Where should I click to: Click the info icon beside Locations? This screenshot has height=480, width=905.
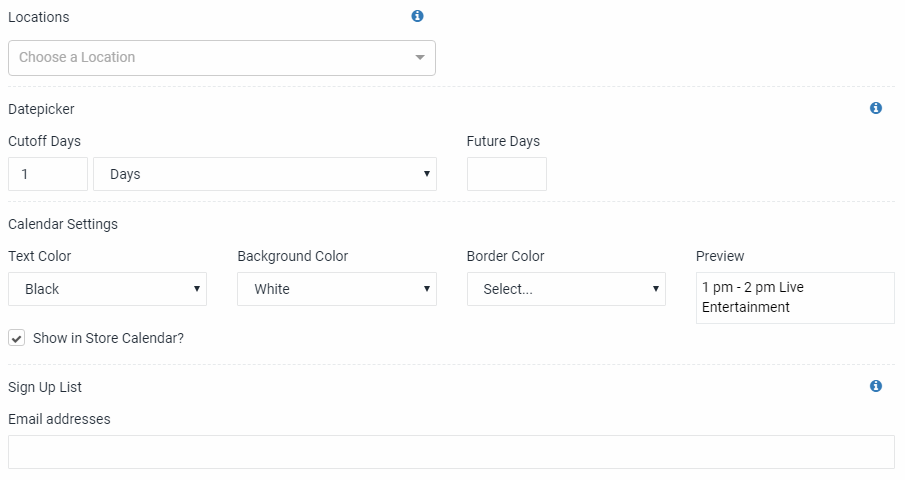[417, 16]
